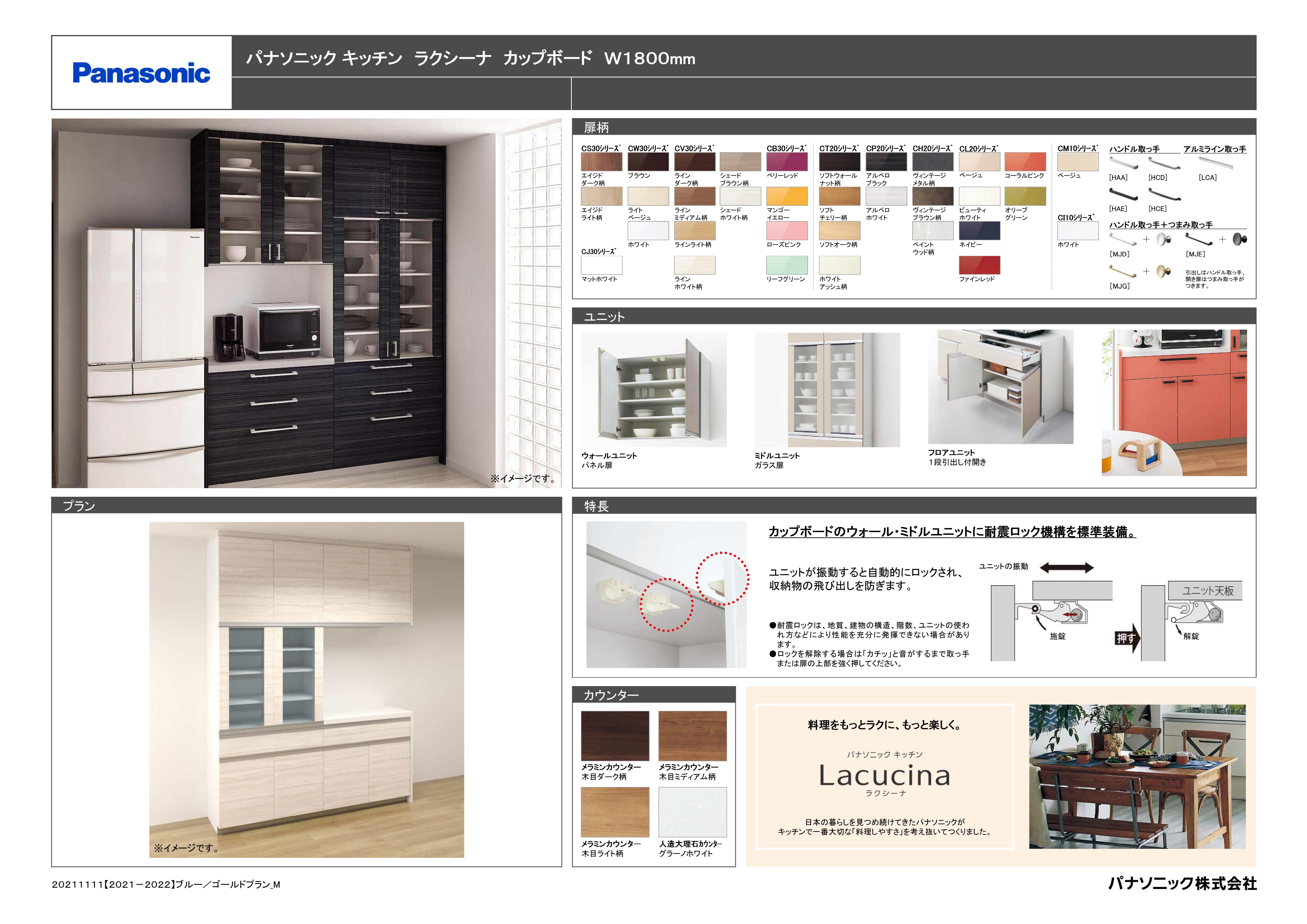Click the 押す arrow in the lock diagram

(x=1127, y=638)
